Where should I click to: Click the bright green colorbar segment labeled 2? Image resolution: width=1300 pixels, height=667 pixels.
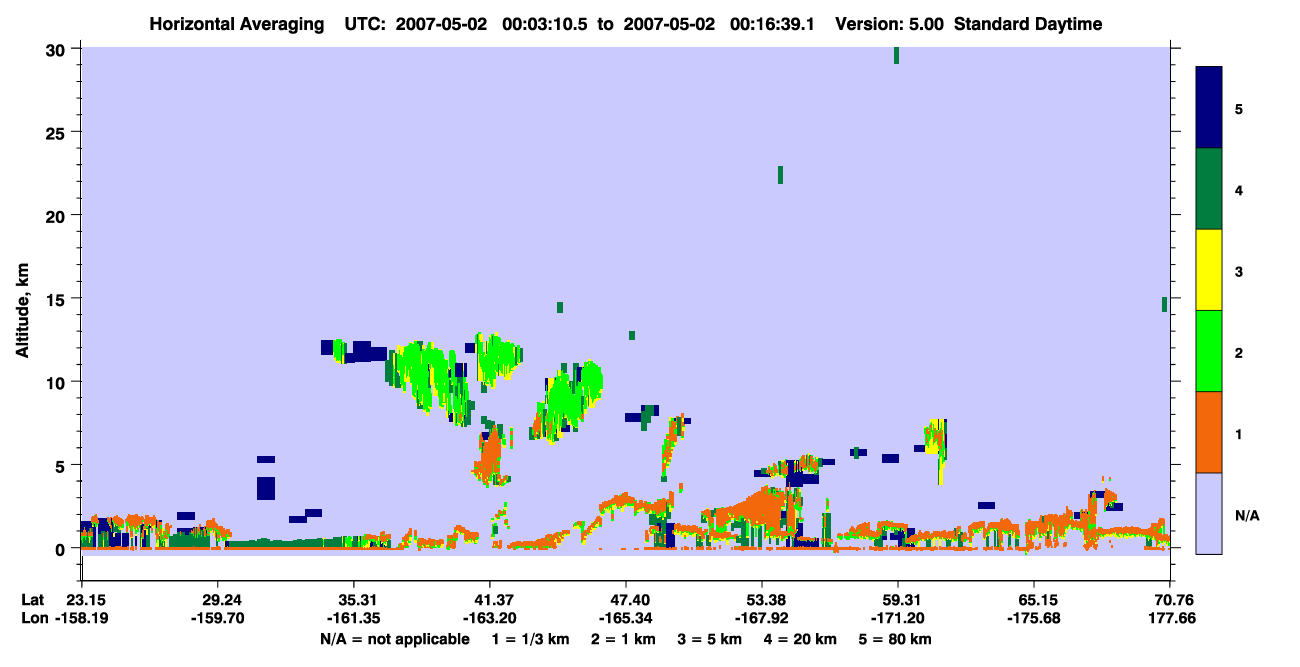coord(1209,351)
